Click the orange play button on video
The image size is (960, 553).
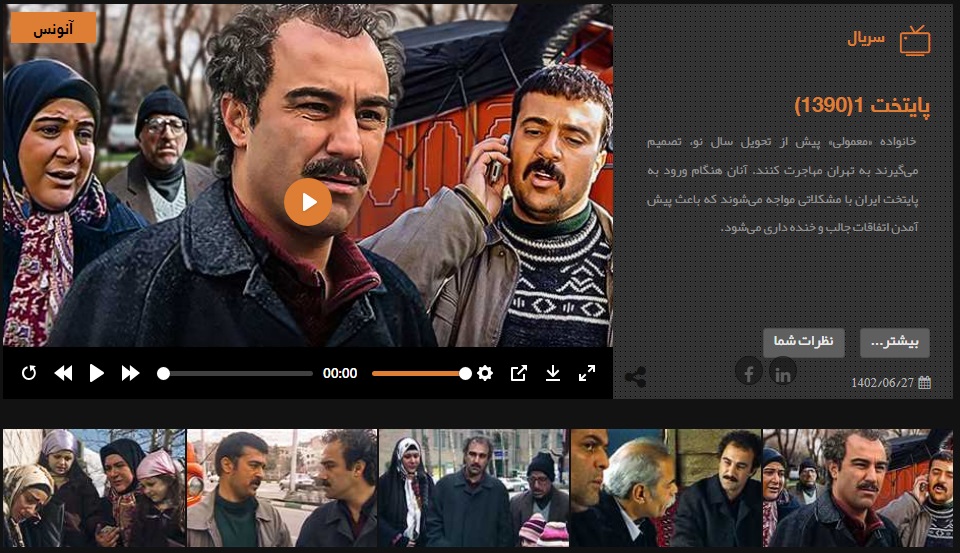tap(307, 203)
